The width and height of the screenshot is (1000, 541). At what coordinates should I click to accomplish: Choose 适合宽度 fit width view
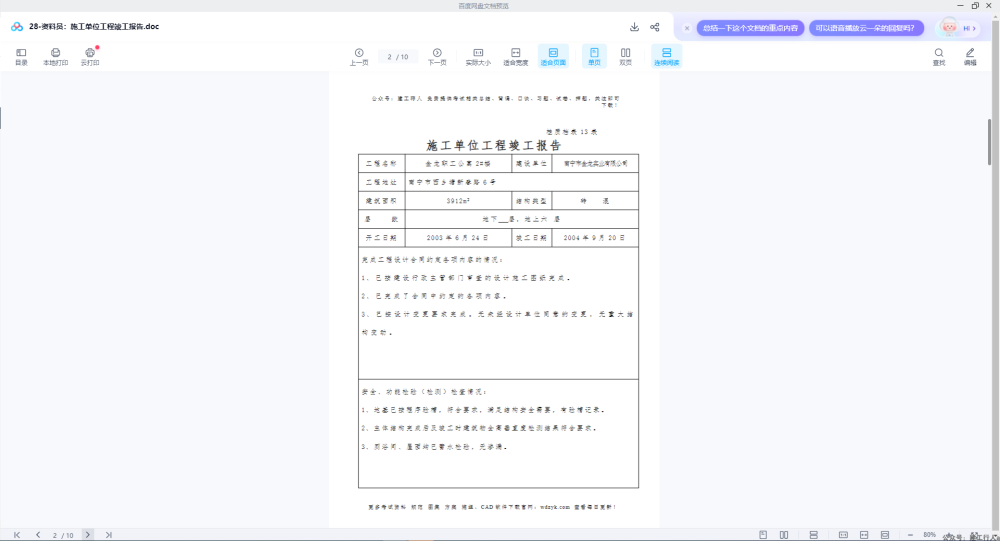pyautogui.click(x=515, y=57)
